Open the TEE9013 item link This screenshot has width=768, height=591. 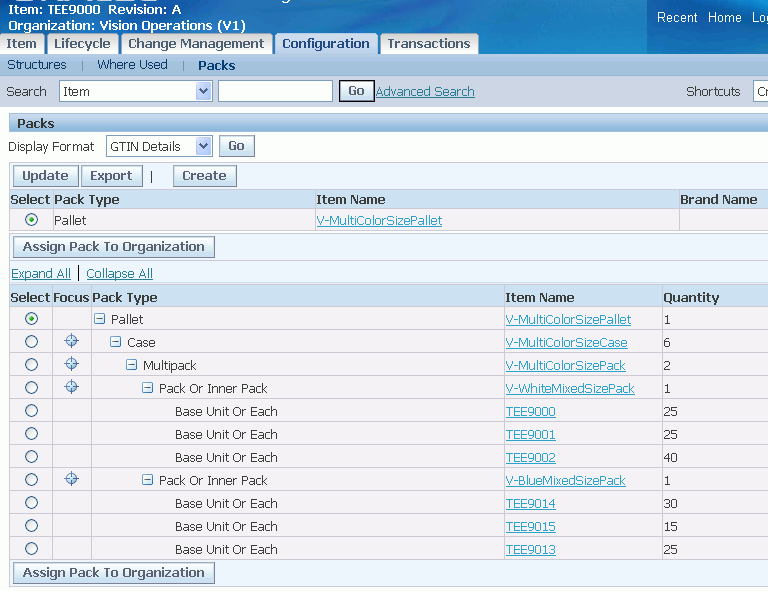(x=530, y=549)
